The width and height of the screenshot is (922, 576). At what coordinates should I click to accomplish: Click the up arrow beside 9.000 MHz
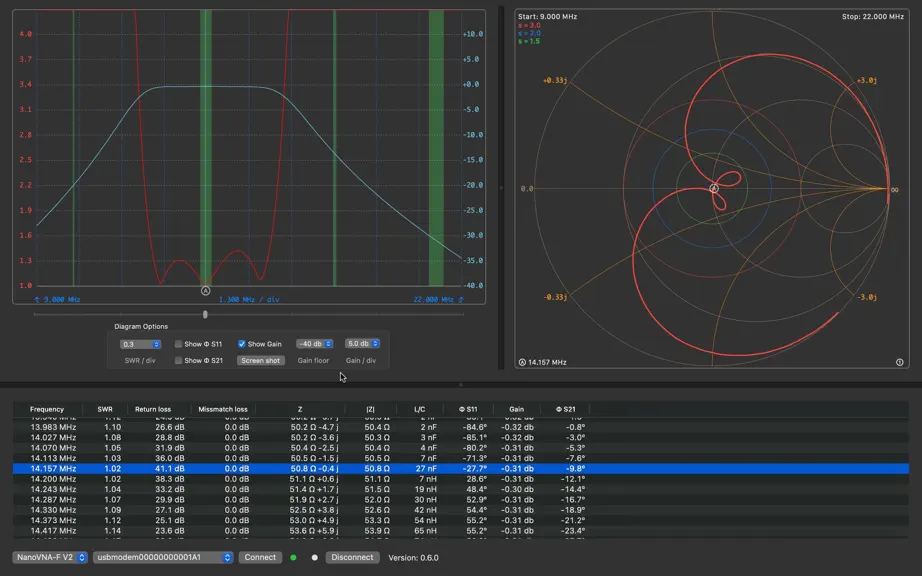pos(37,299)
